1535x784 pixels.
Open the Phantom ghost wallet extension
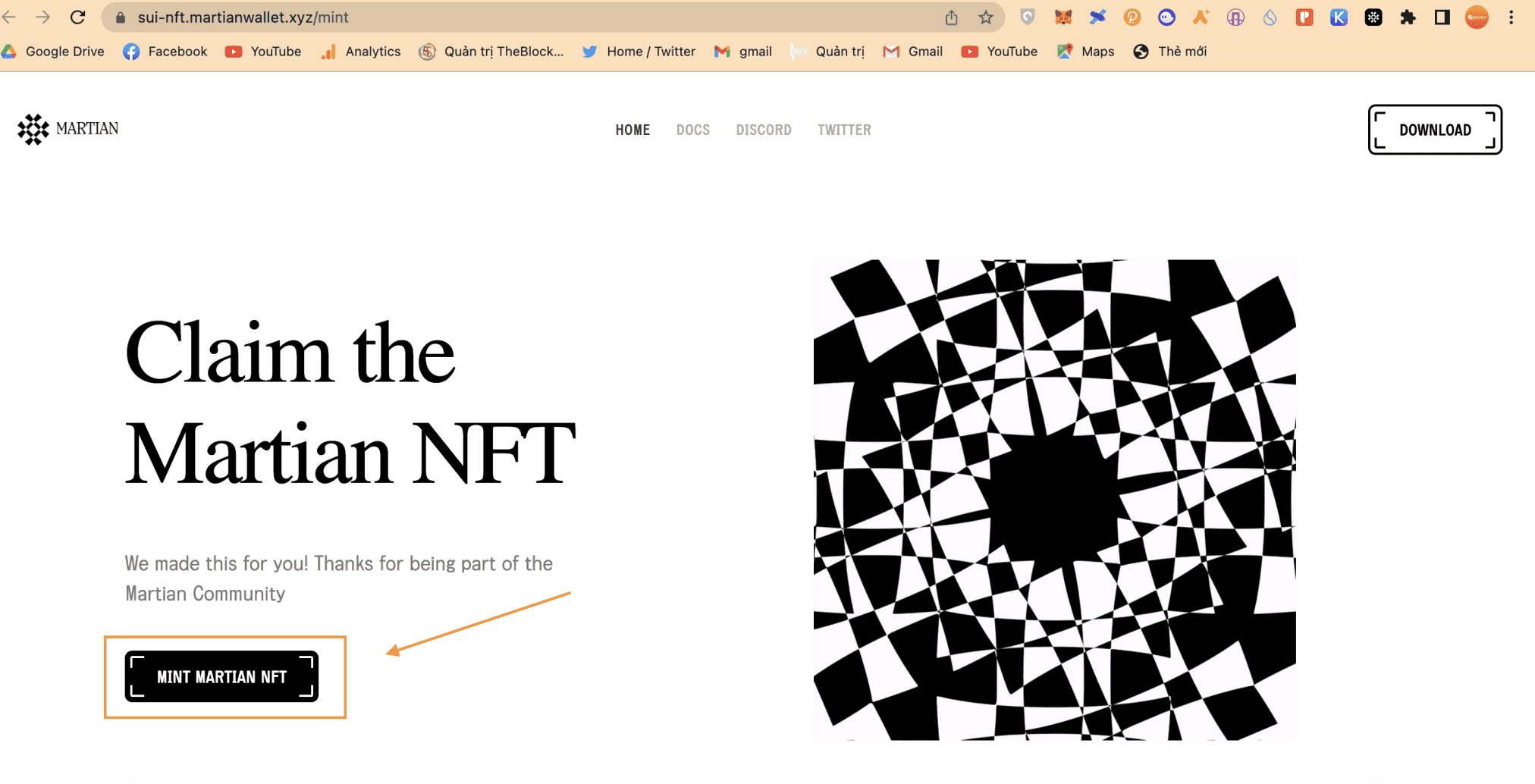pos(1166,17)
